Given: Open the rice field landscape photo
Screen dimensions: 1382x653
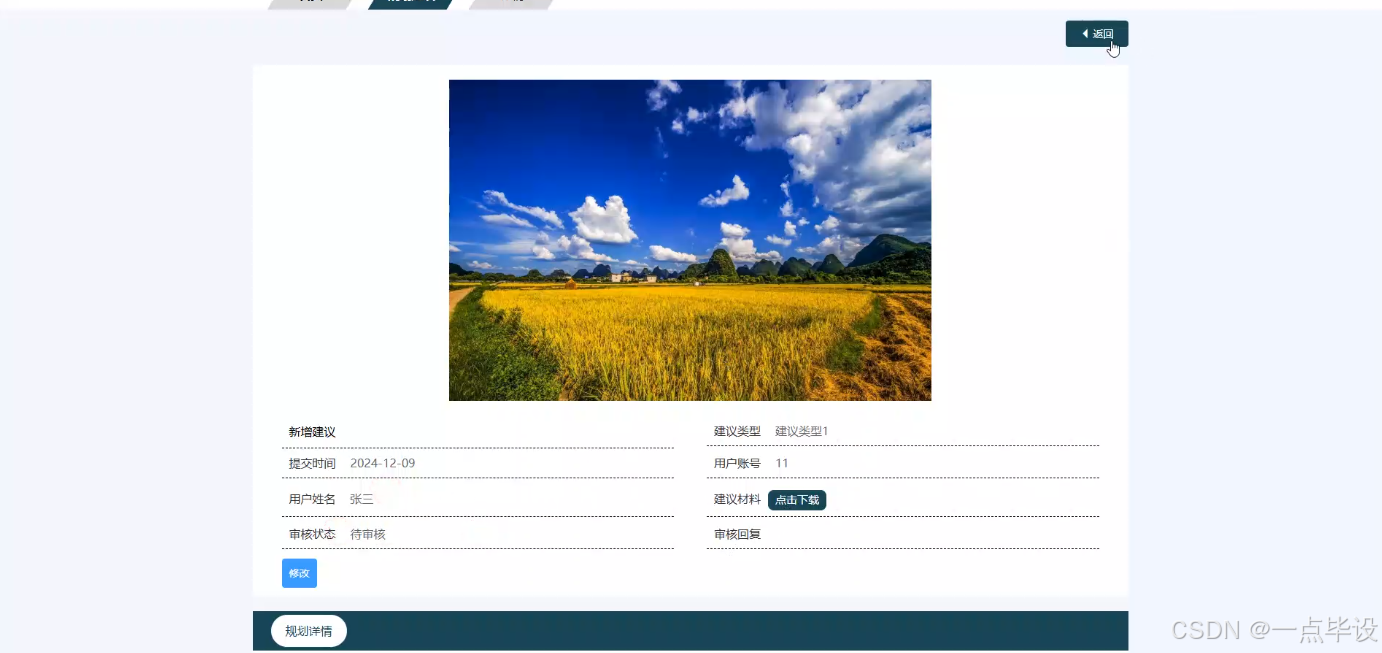Looking at the screenshot, I should (x=690, y=240).
